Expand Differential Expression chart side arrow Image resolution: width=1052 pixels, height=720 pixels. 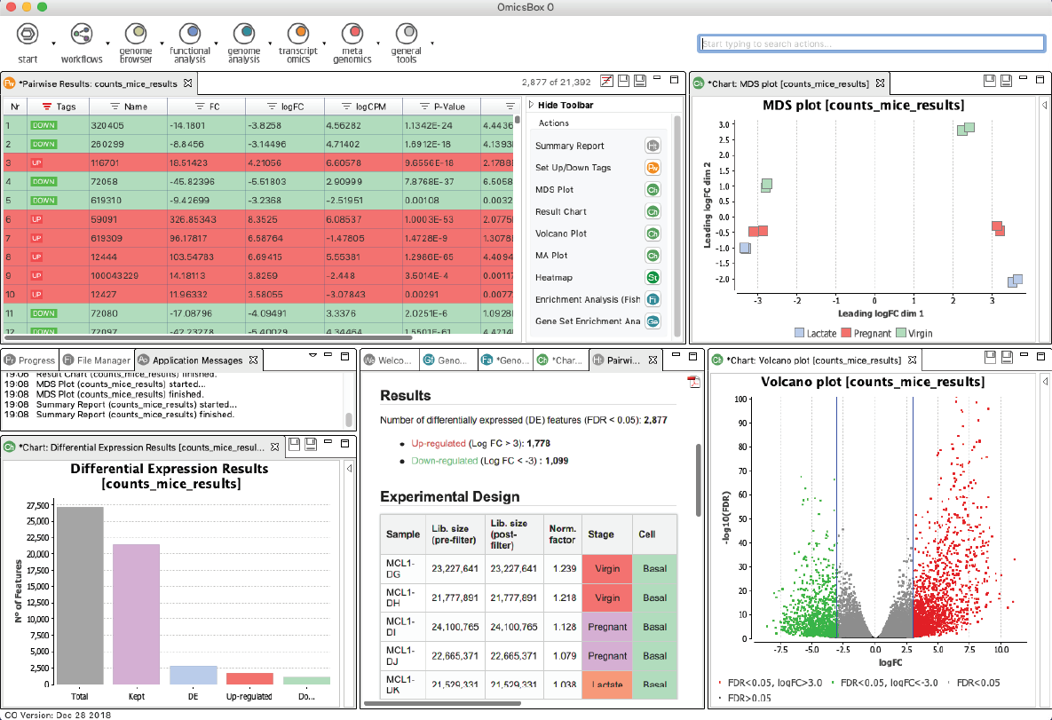point(350,468)
